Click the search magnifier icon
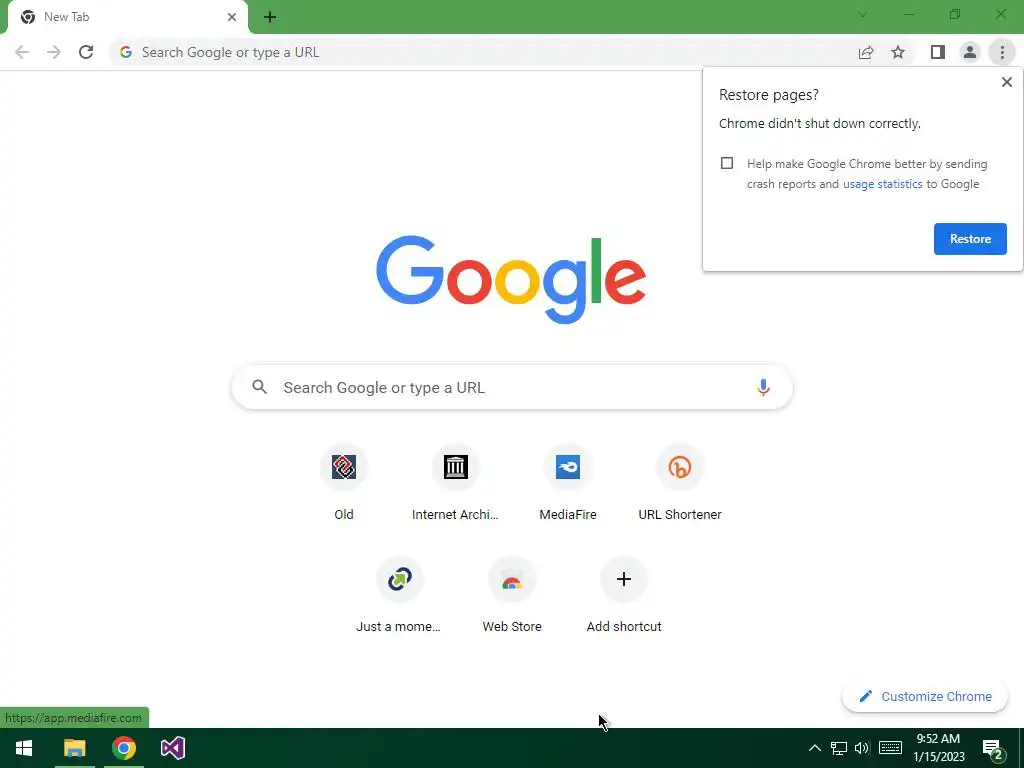Viewport: 1024px width, 768px height. pyautogui.click(x=259, y=387)
